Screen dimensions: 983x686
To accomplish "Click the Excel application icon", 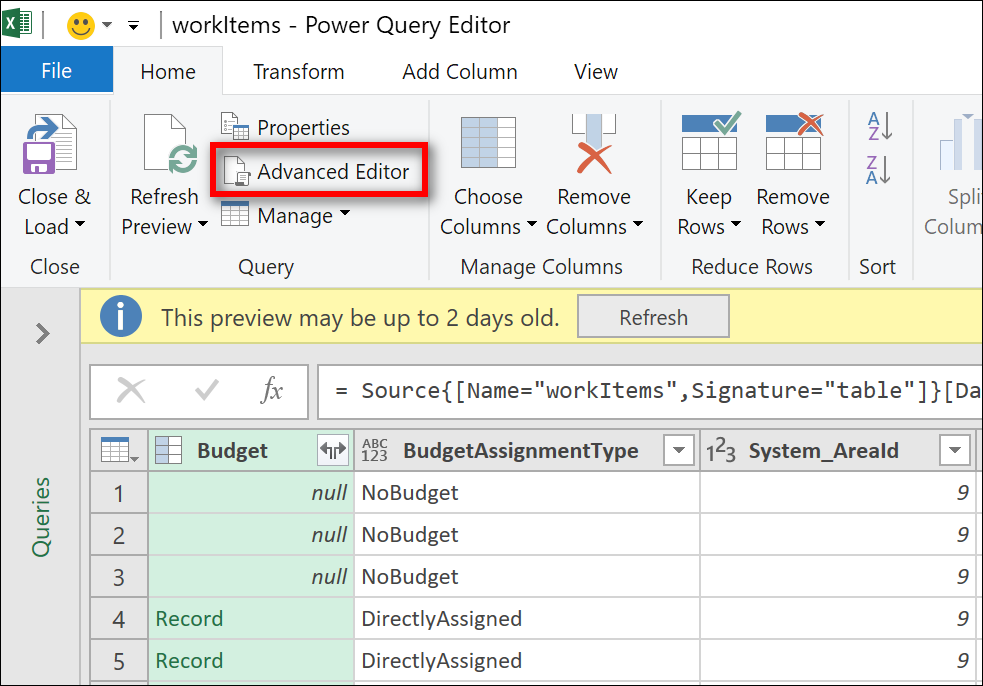I will tap(18, 24).
